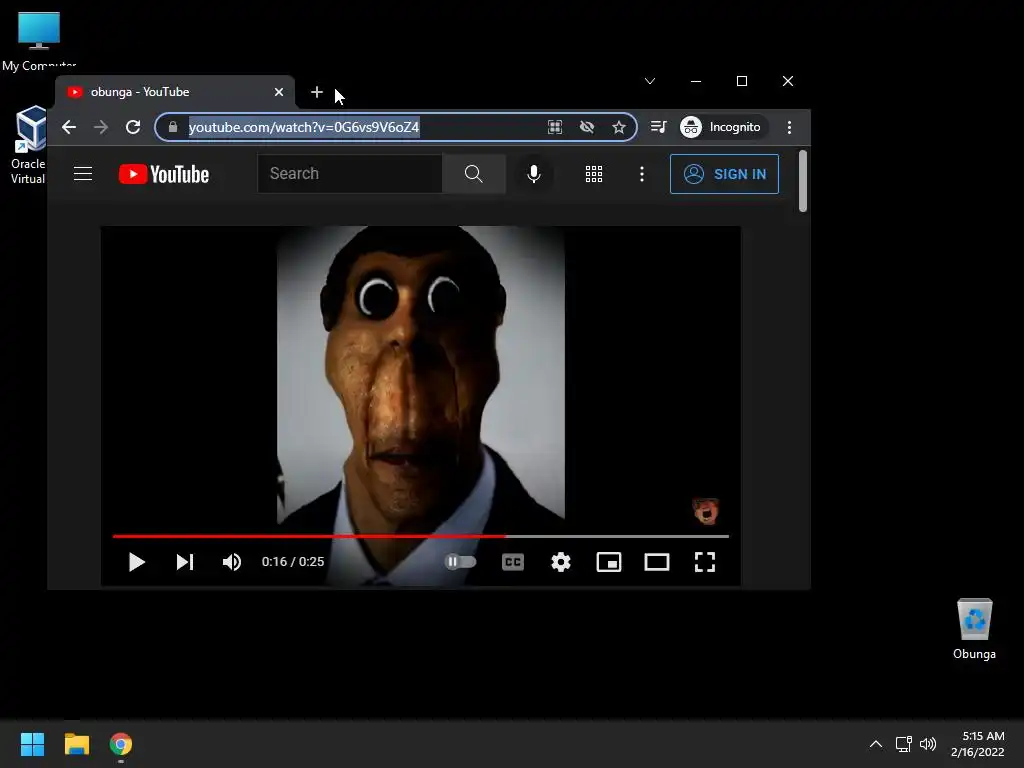Expand the tab search chevron
This screenshot has width=1024, height=768.
(650, 81)
